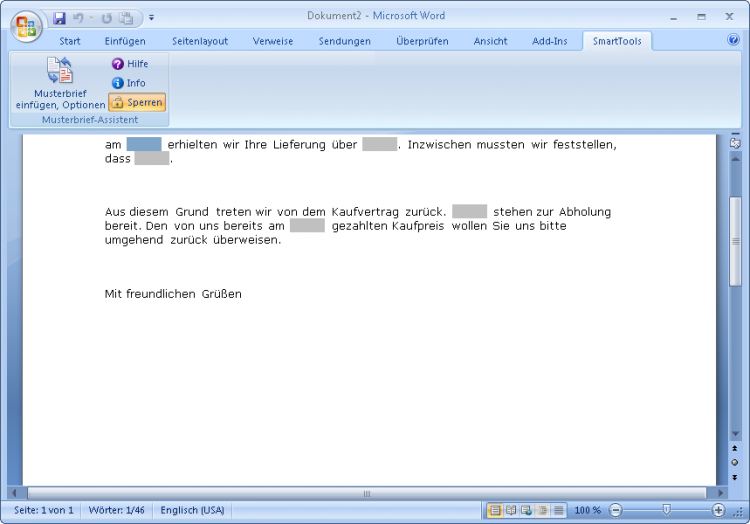Image resolution: width=750 pixels, height=524 pixels.
Task: Click the Office button orb
Action: pos(26,27)
